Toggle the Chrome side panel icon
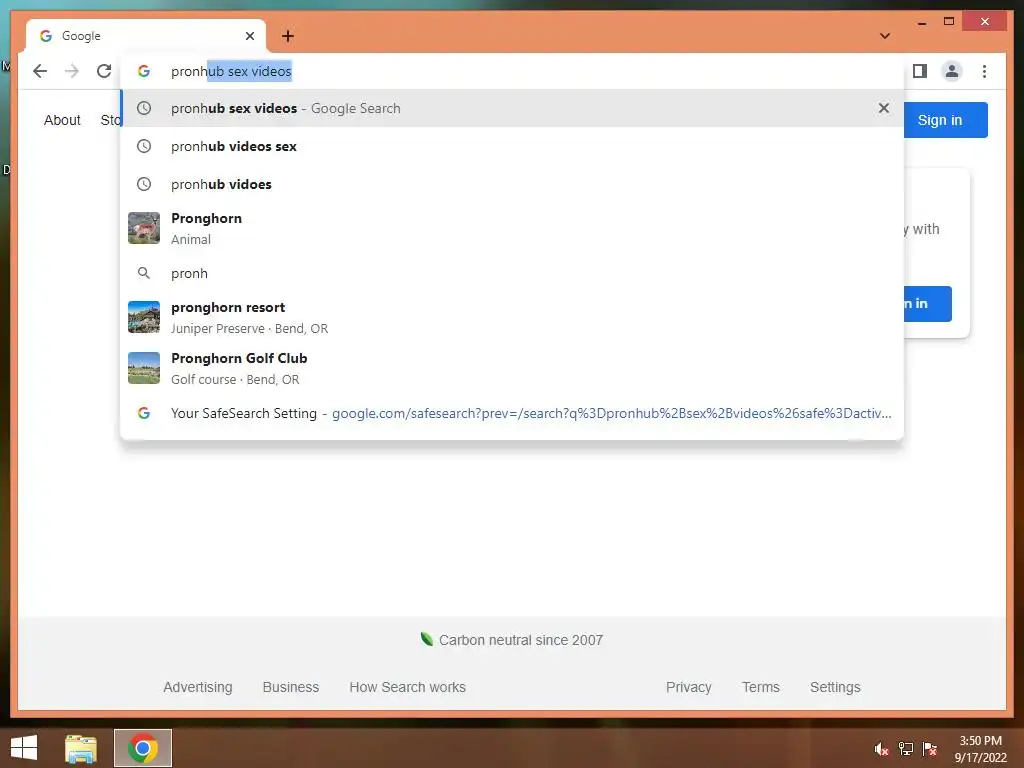Image resolution: width=1024 pixels, height=768 pixels. (920, 71)
